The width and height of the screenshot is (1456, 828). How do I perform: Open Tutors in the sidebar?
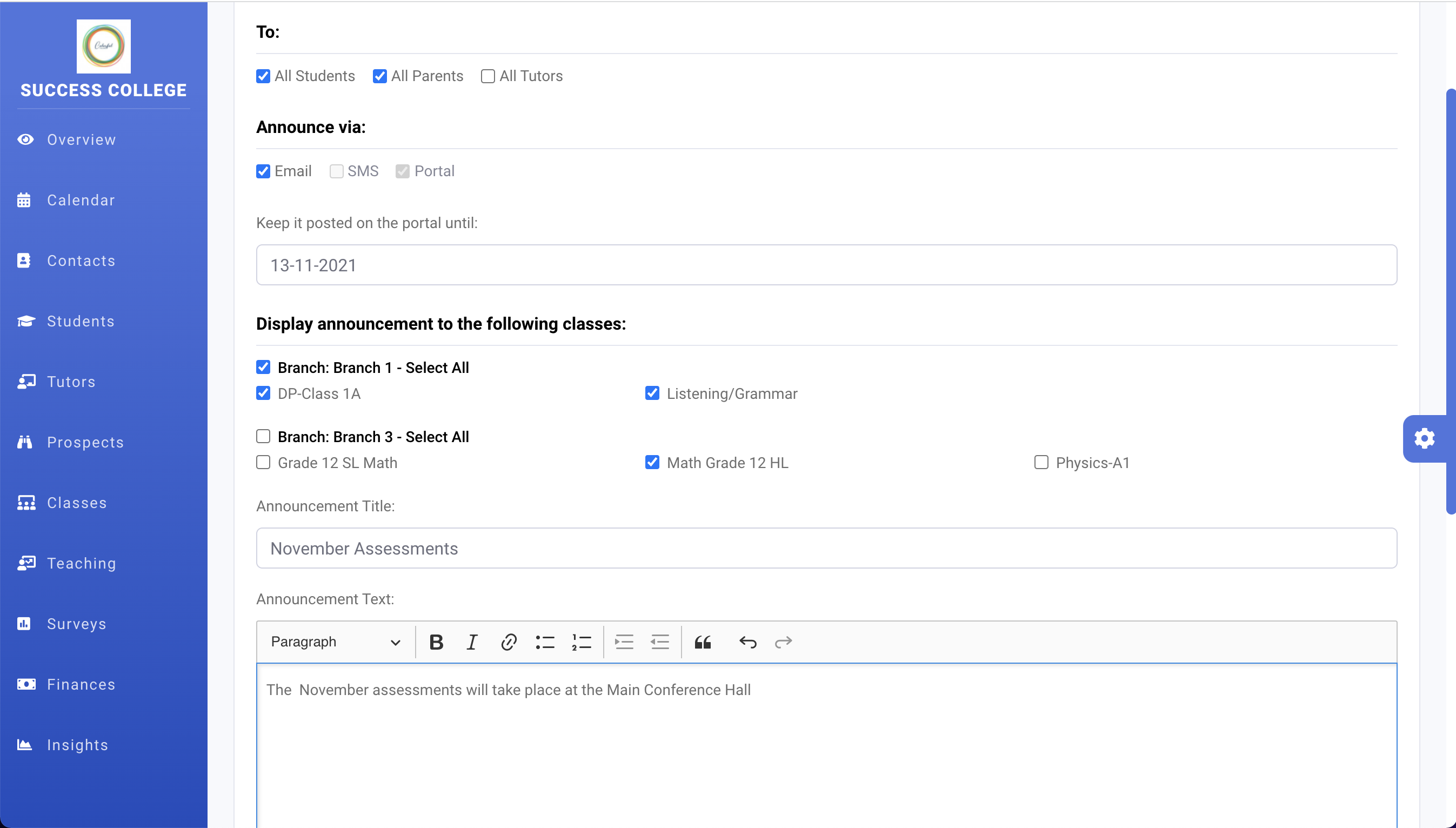pyautogui.click(x=71, y=382)
